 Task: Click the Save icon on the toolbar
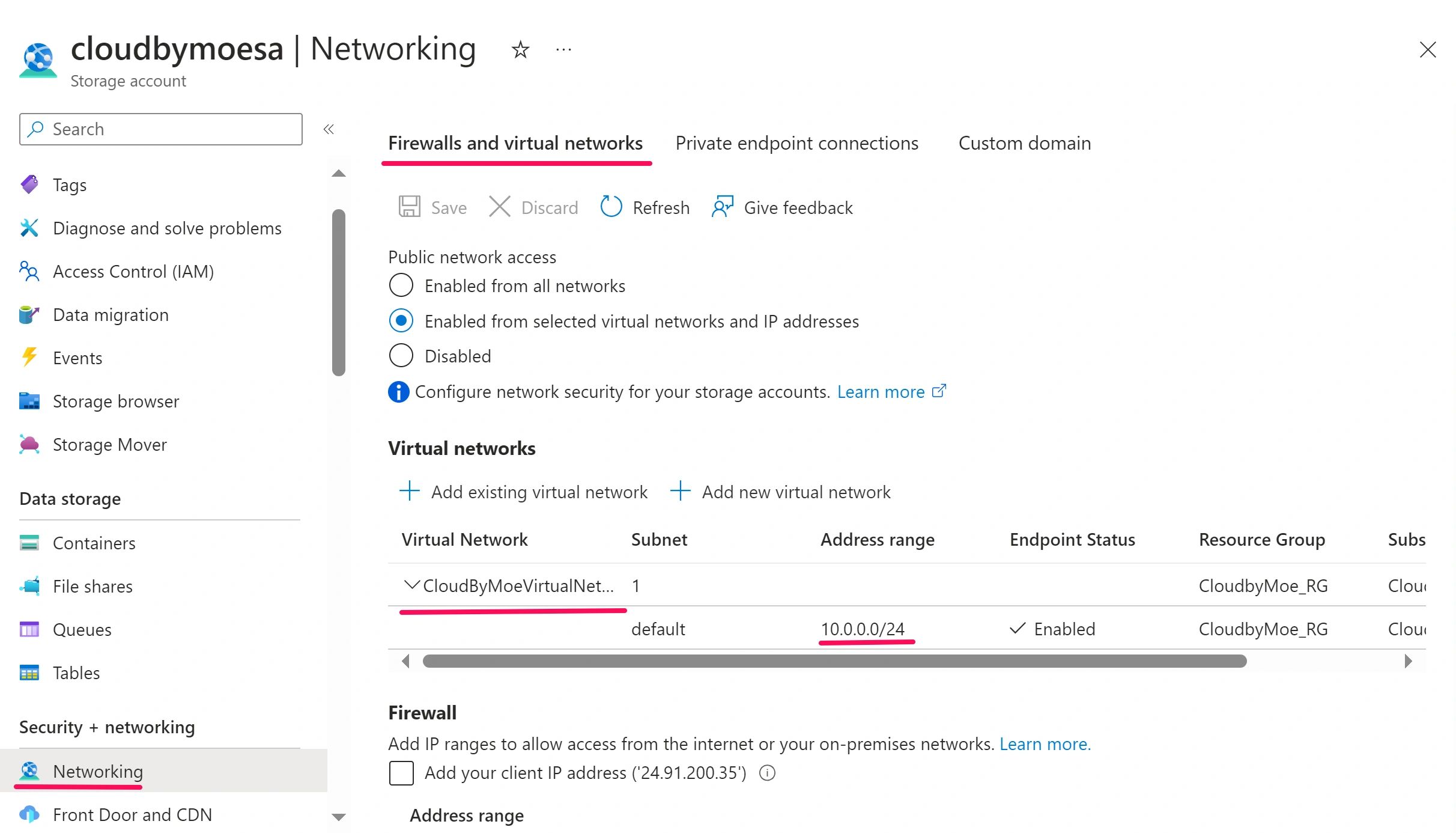(x=410, y=207)
